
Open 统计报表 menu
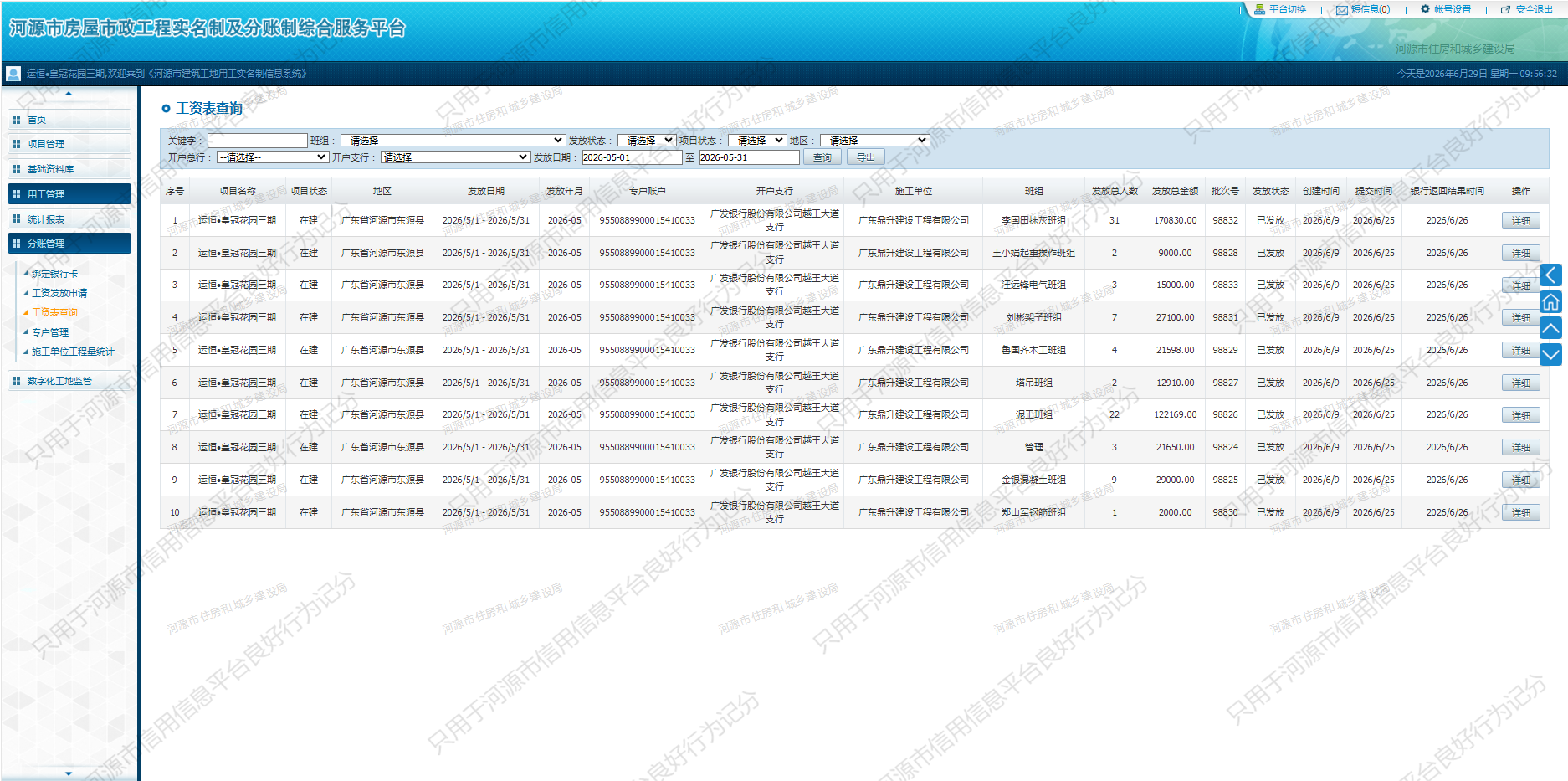point(69,219)
